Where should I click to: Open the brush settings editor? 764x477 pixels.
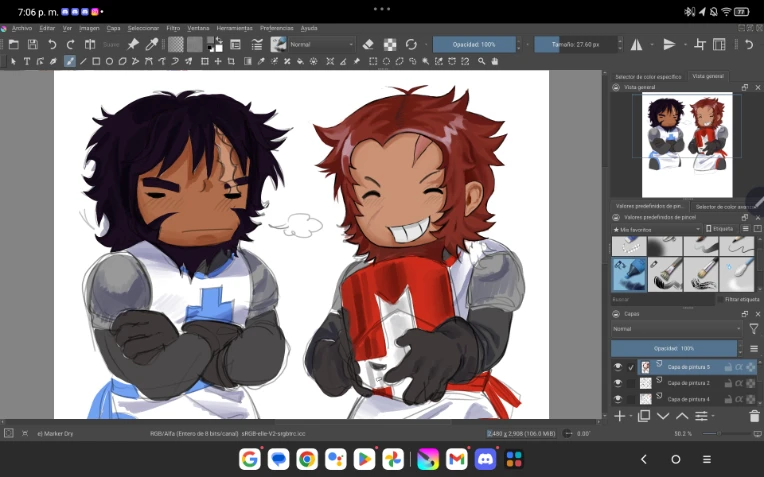(x=257, y=44)
